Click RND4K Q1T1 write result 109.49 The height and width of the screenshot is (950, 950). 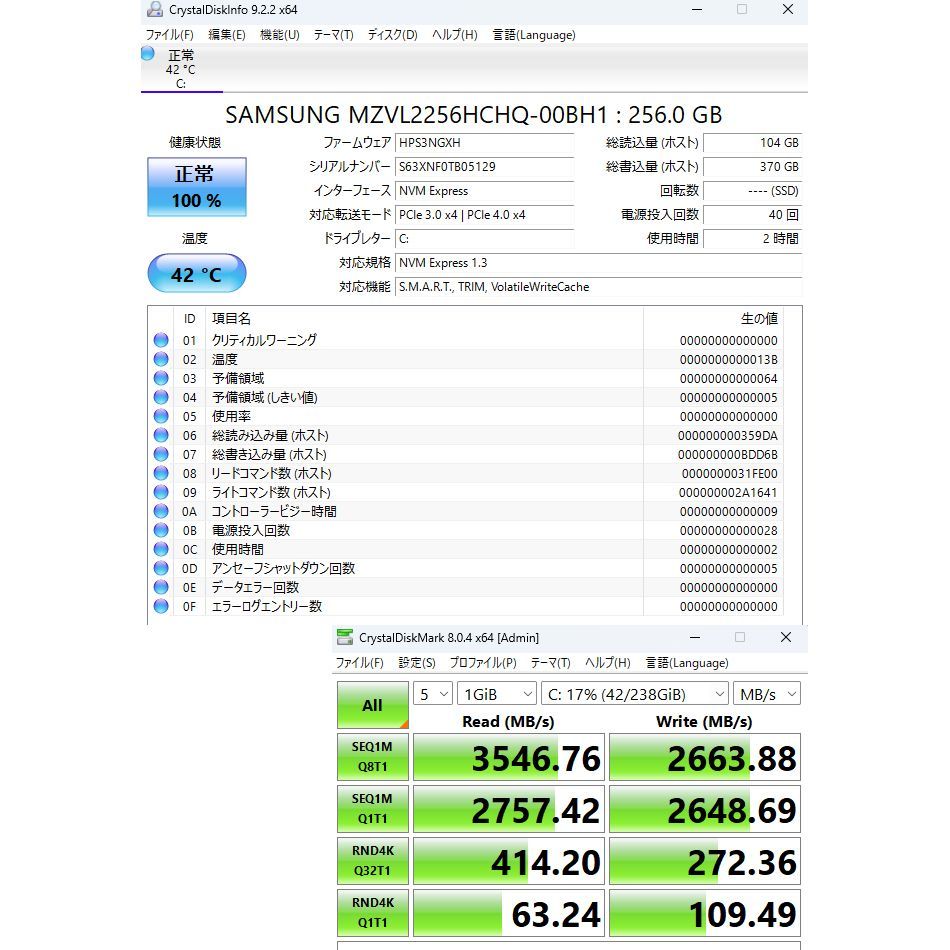click(x=705, y=914)
